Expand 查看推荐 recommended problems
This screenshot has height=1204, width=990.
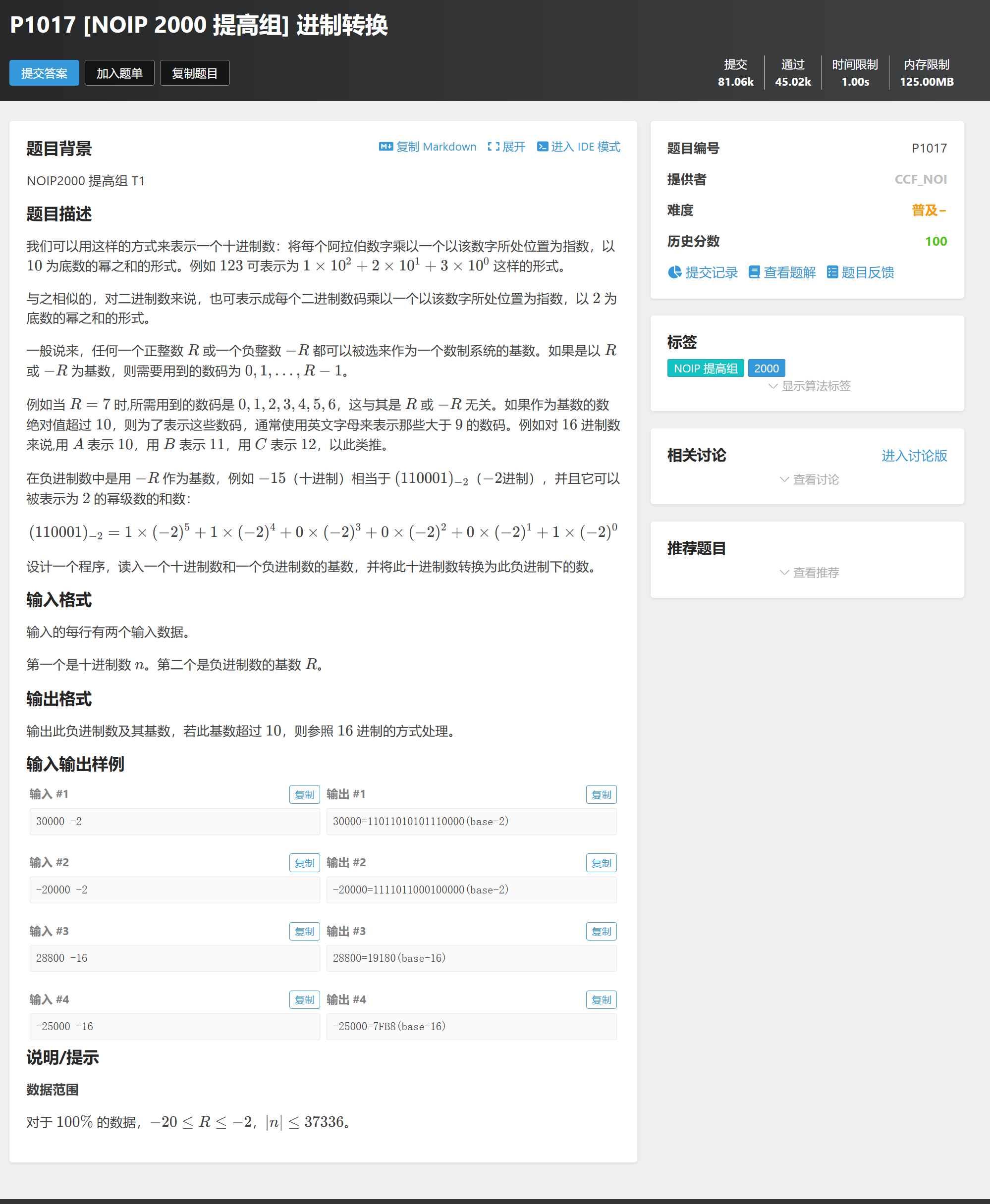tap(816, 573)
